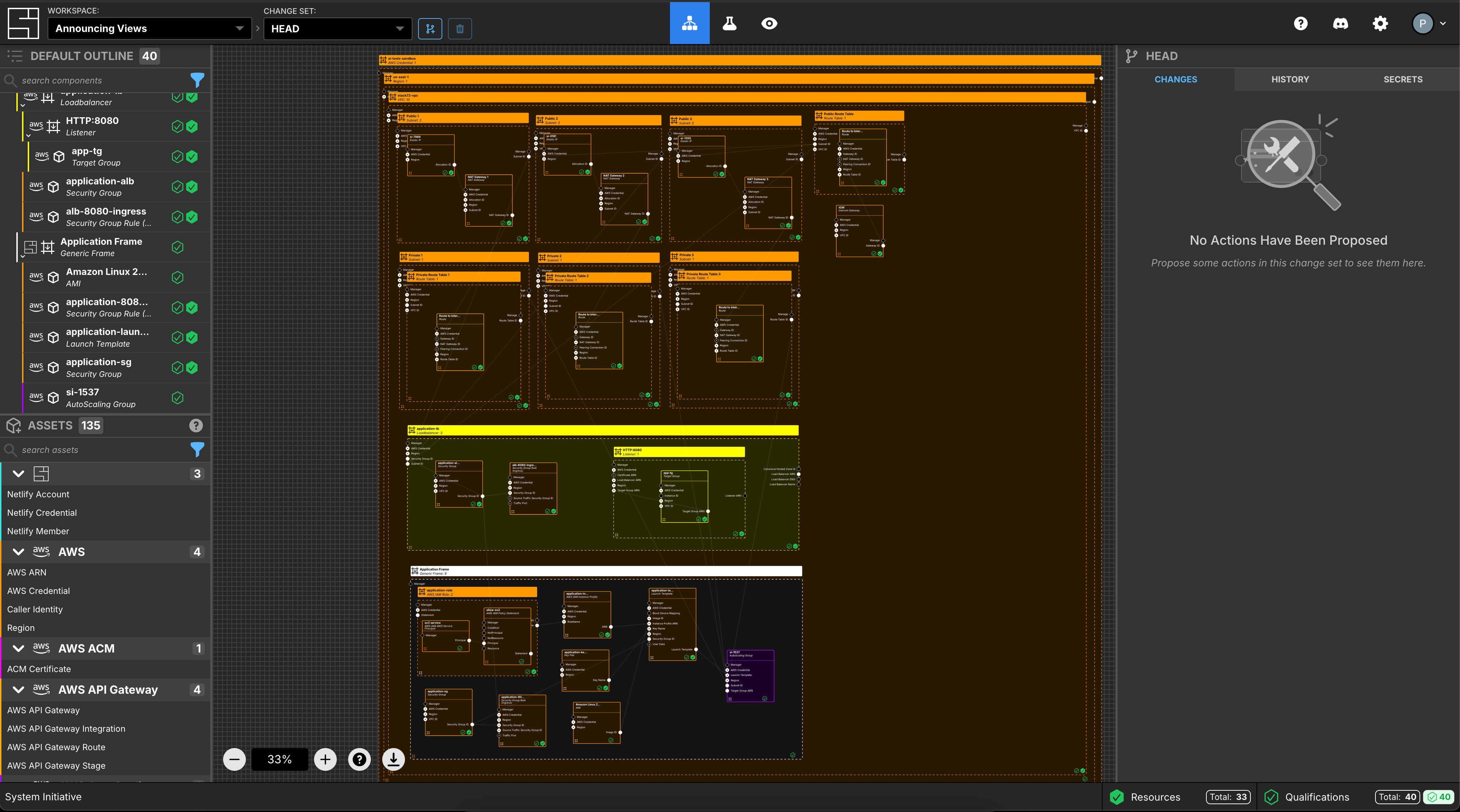Select Application Frame Generic Frame in outline
The image size is (1460, 812).
tap(113, 247)
